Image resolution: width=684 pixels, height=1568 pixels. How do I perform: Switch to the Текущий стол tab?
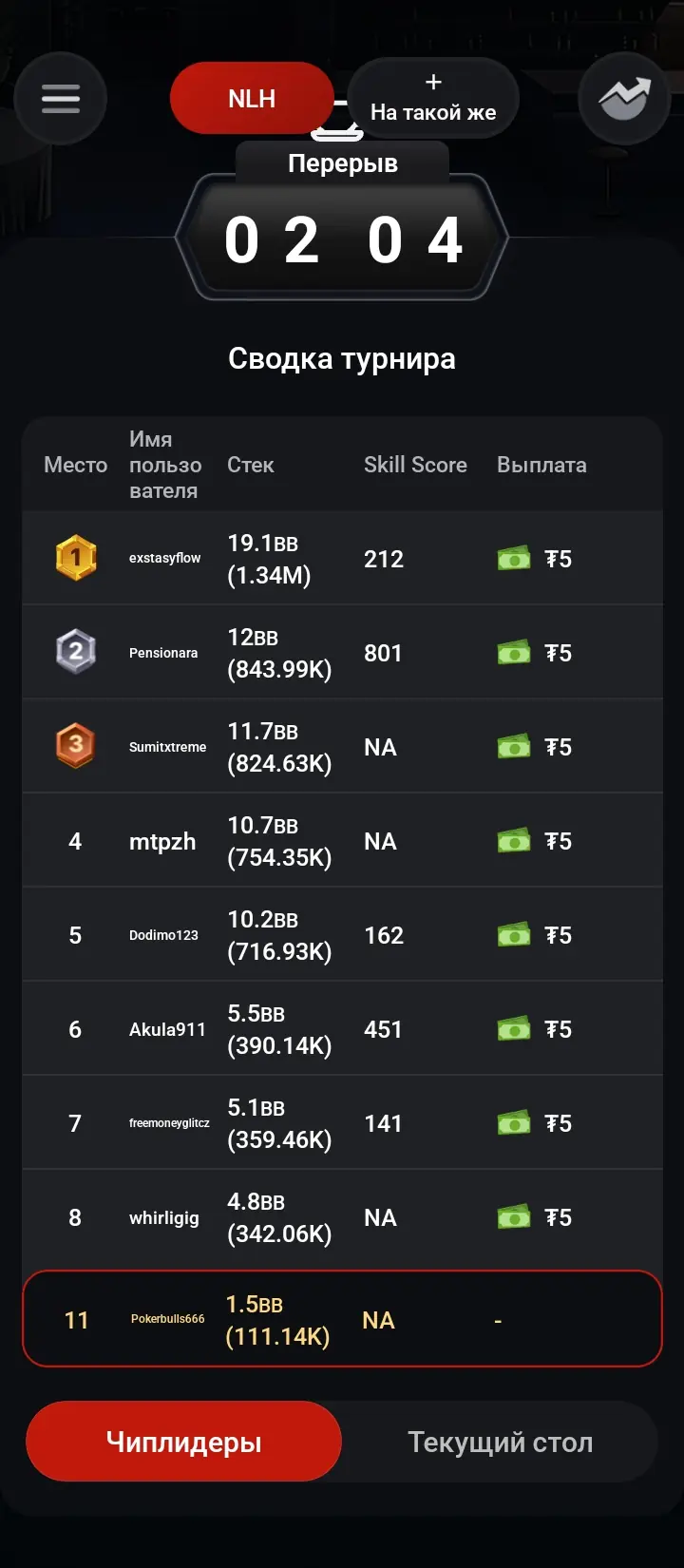500,1442
